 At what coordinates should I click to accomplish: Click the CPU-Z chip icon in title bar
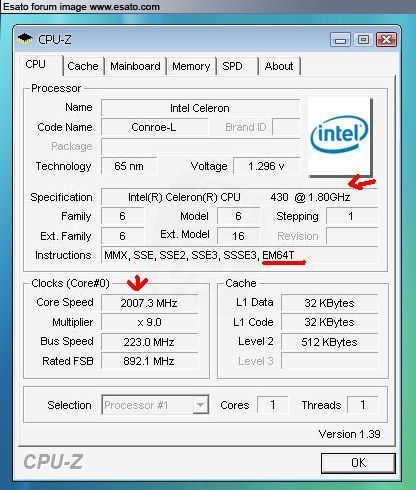click(24, 39)
